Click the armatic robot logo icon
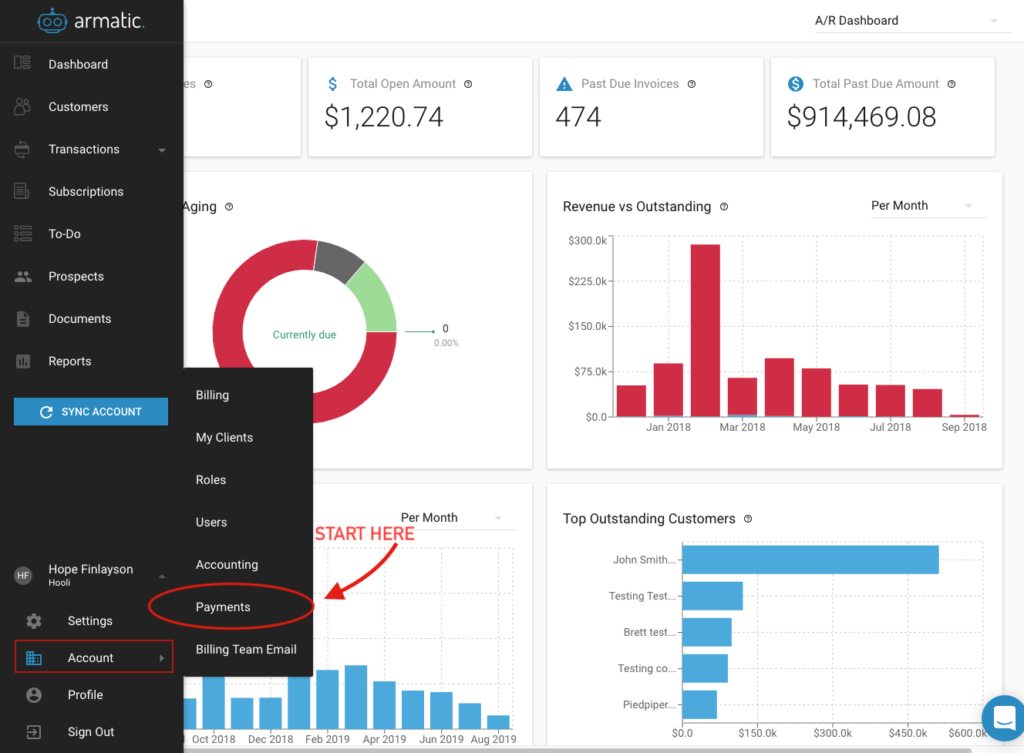 tap(52, 21)
